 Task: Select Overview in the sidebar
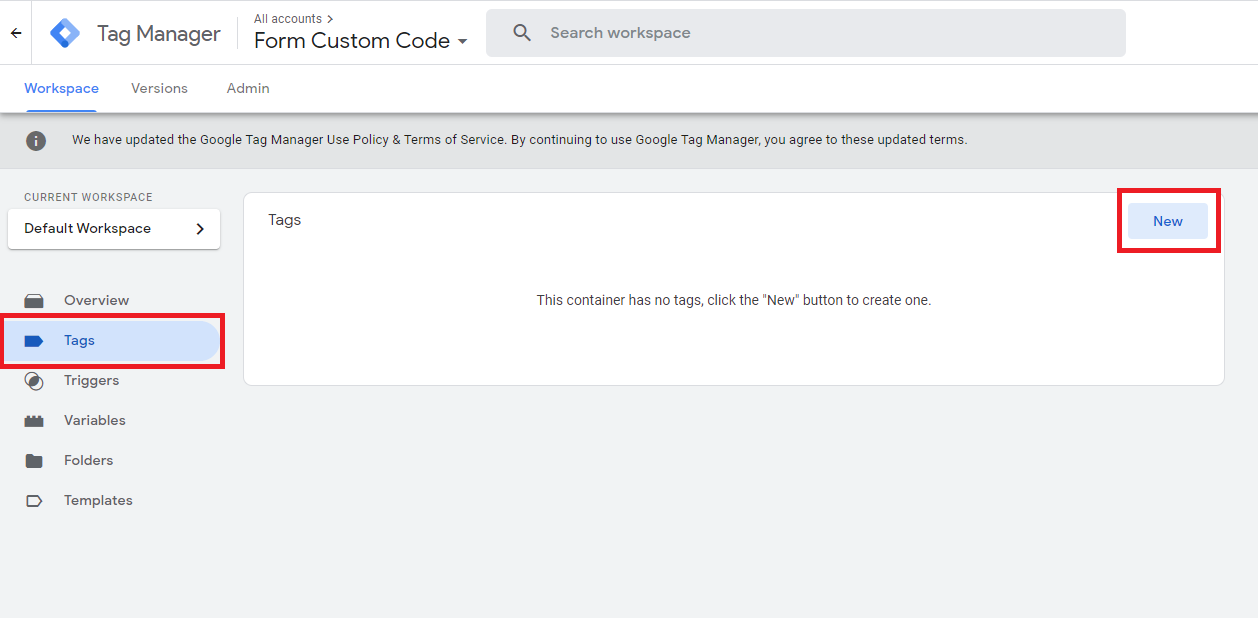(112, 300)
